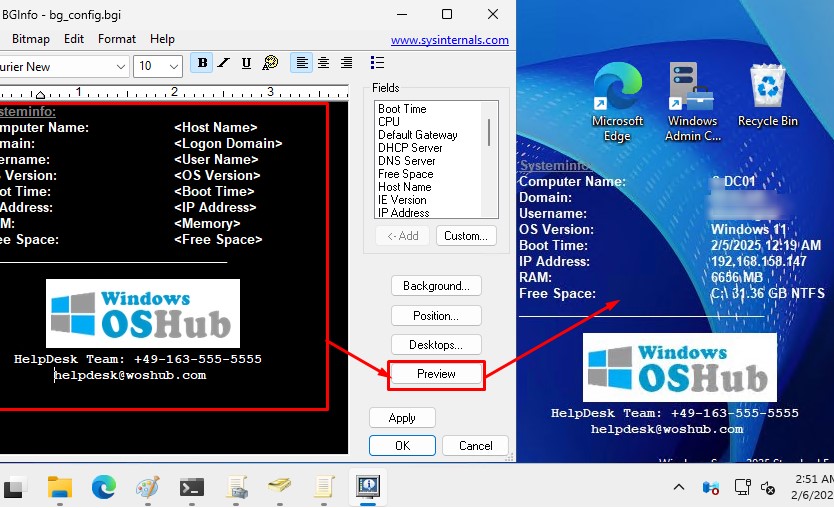Open the Bitmap menu

pyautogui.click(x=30, y=39)
